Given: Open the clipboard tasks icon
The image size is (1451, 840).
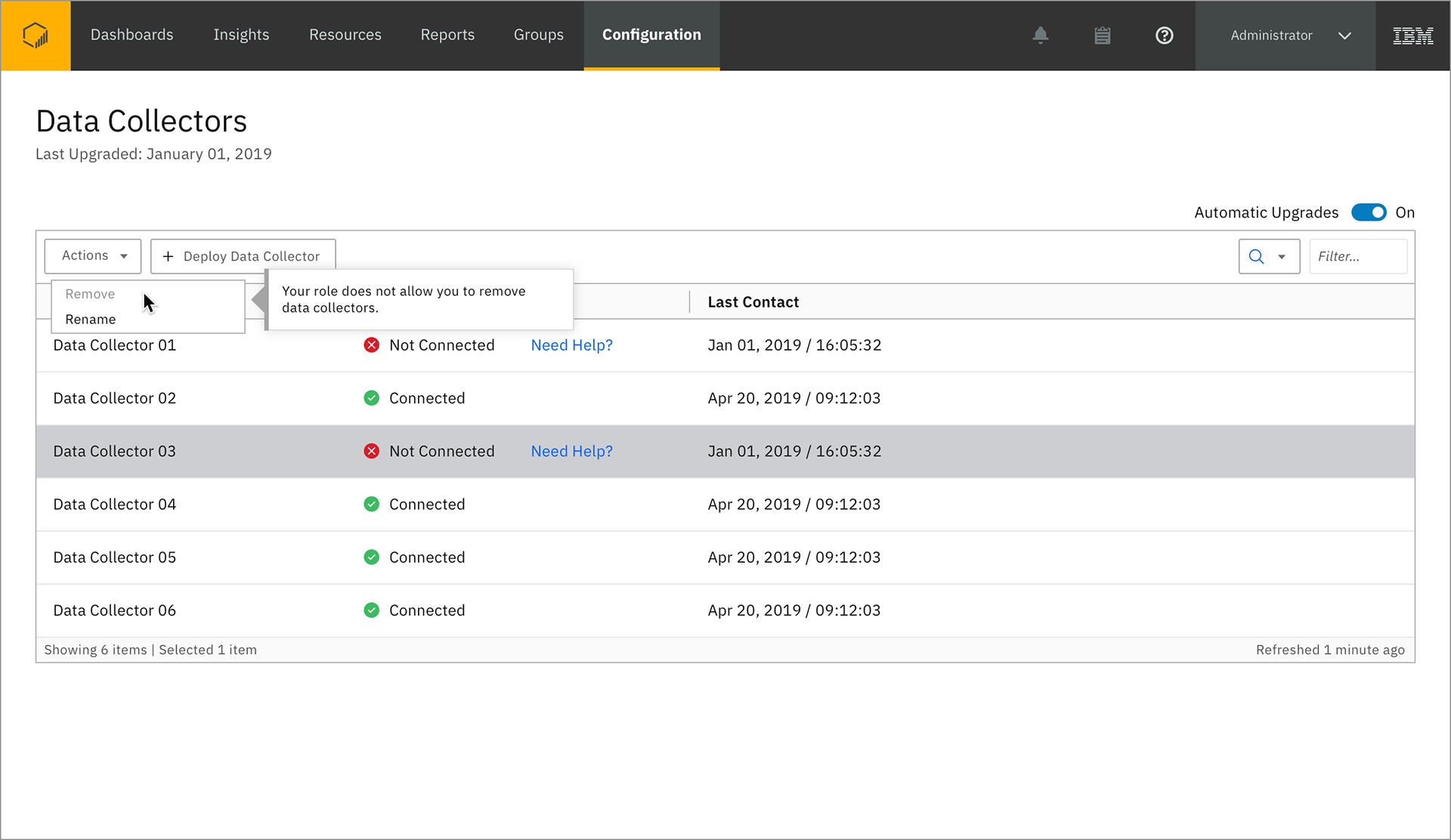Looking at the screenshot, I should click(x=1103, y=36).
